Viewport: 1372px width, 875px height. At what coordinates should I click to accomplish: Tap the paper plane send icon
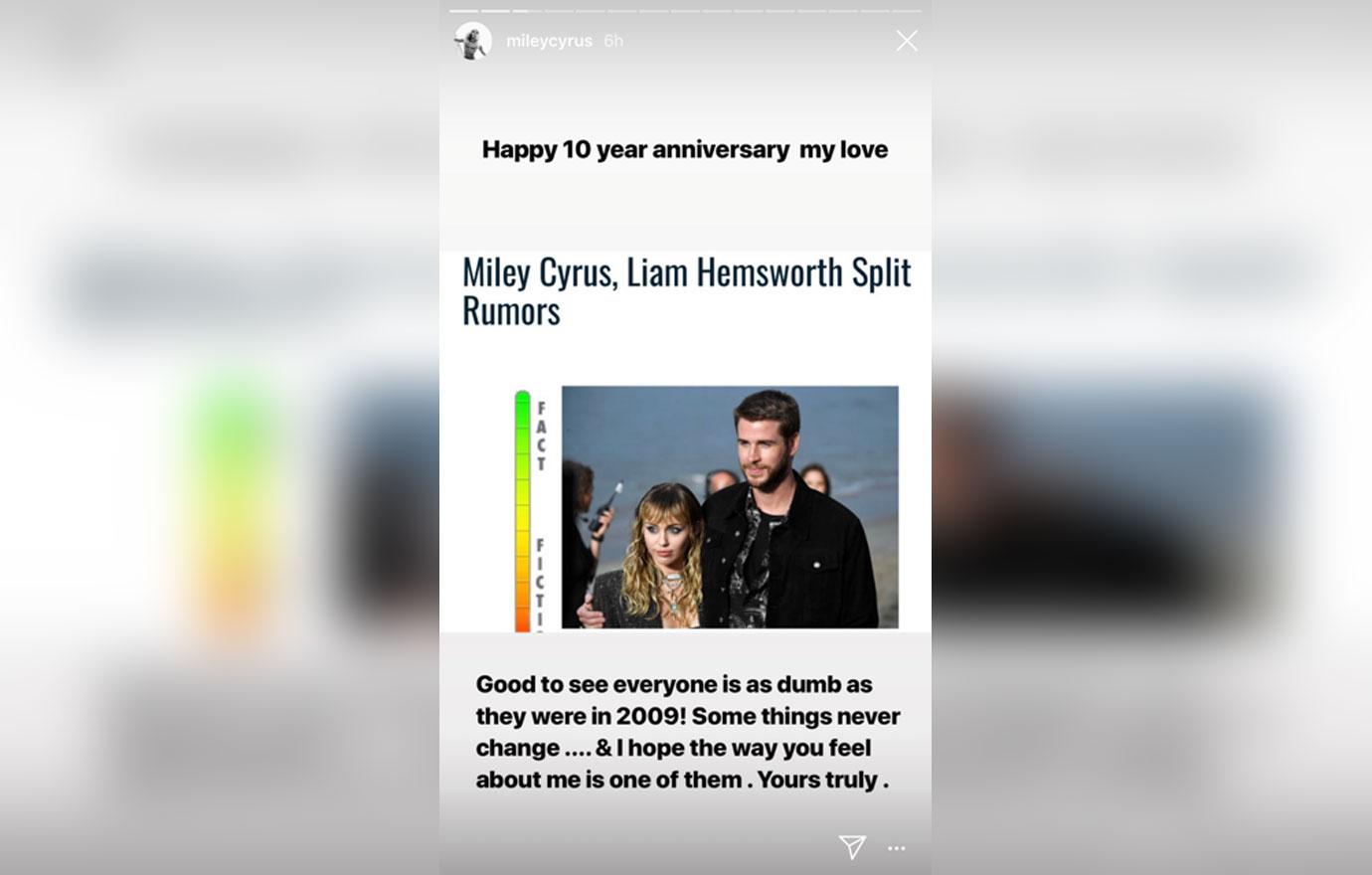(852, 846)
